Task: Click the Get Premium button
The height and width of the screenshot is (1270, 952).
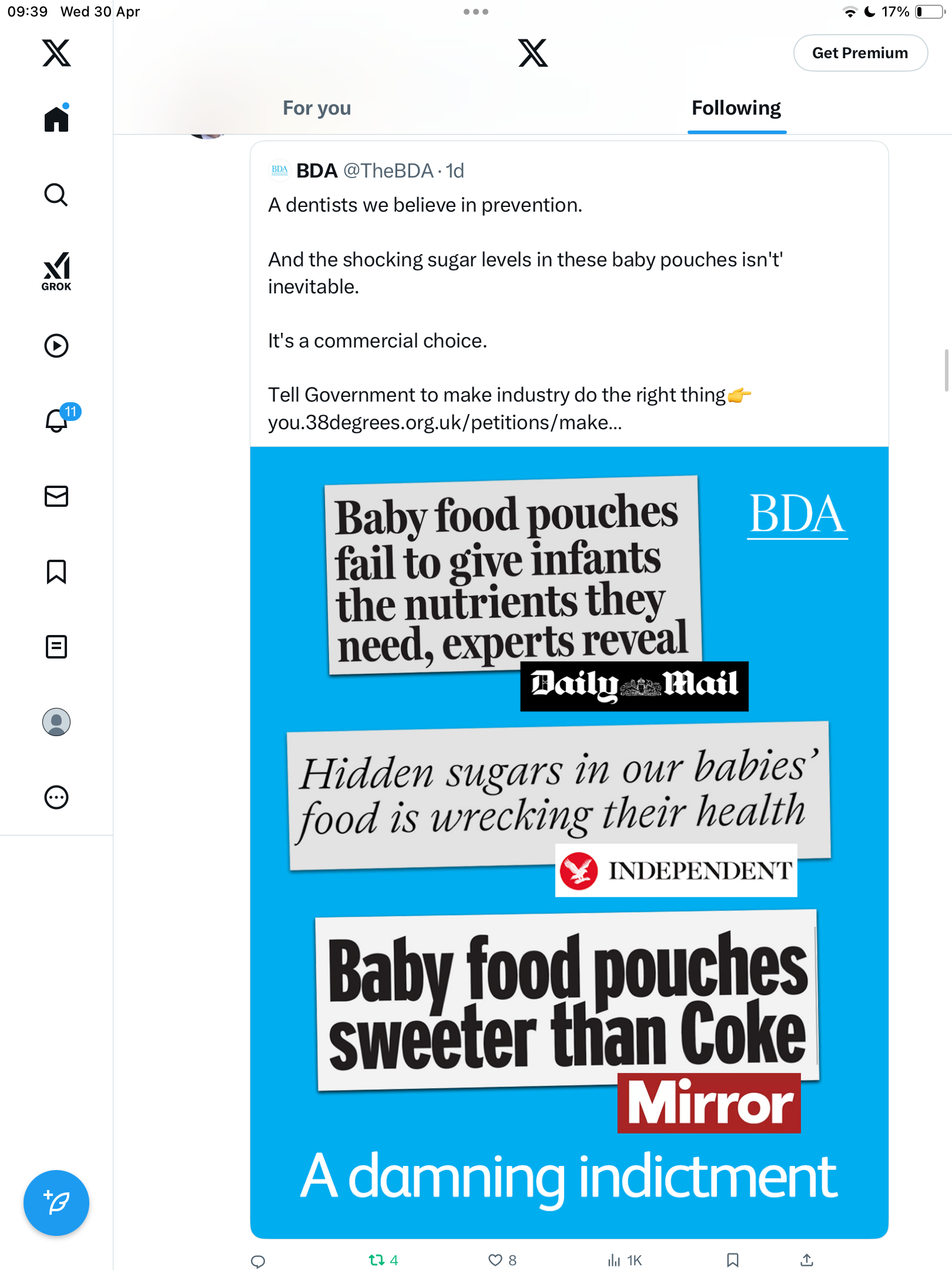Action: point(860,53)
